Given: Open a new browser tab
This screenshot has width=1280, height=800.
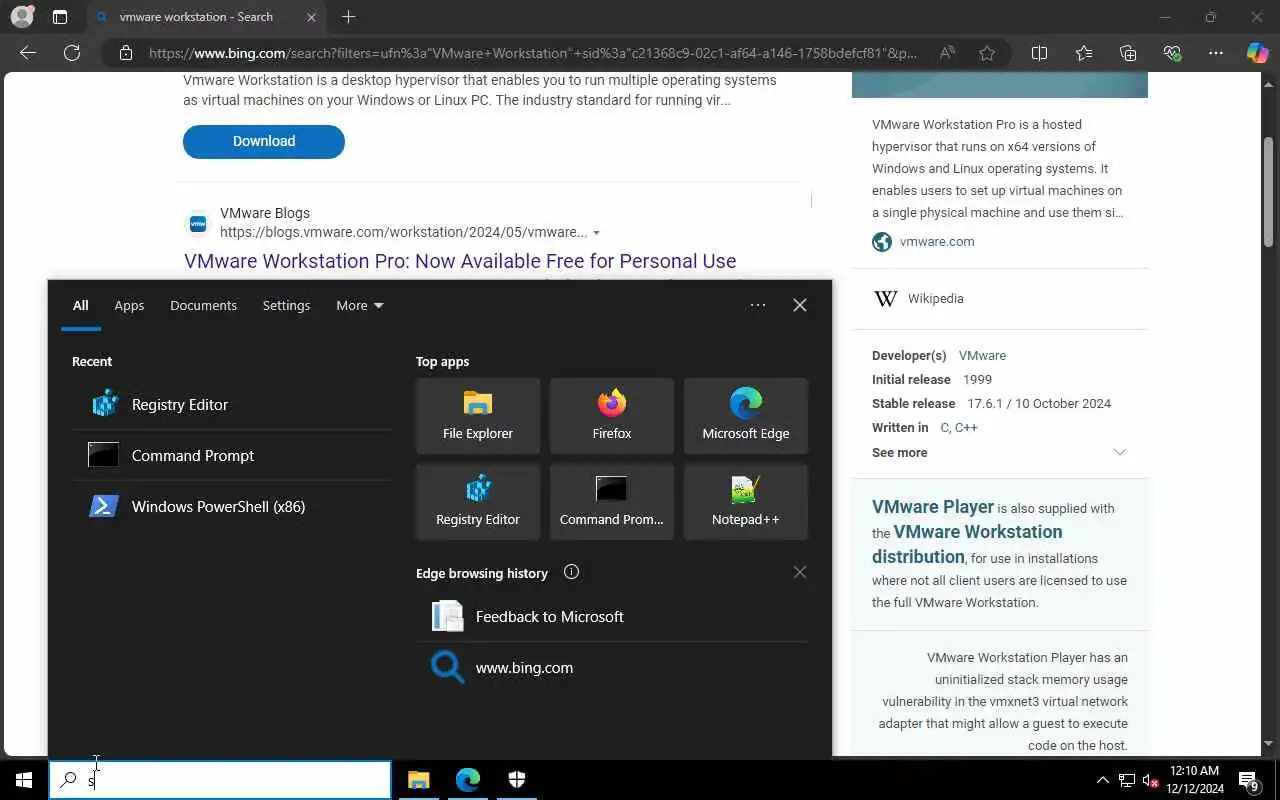Looking at the screenshot, I should (x=348, y=17).
